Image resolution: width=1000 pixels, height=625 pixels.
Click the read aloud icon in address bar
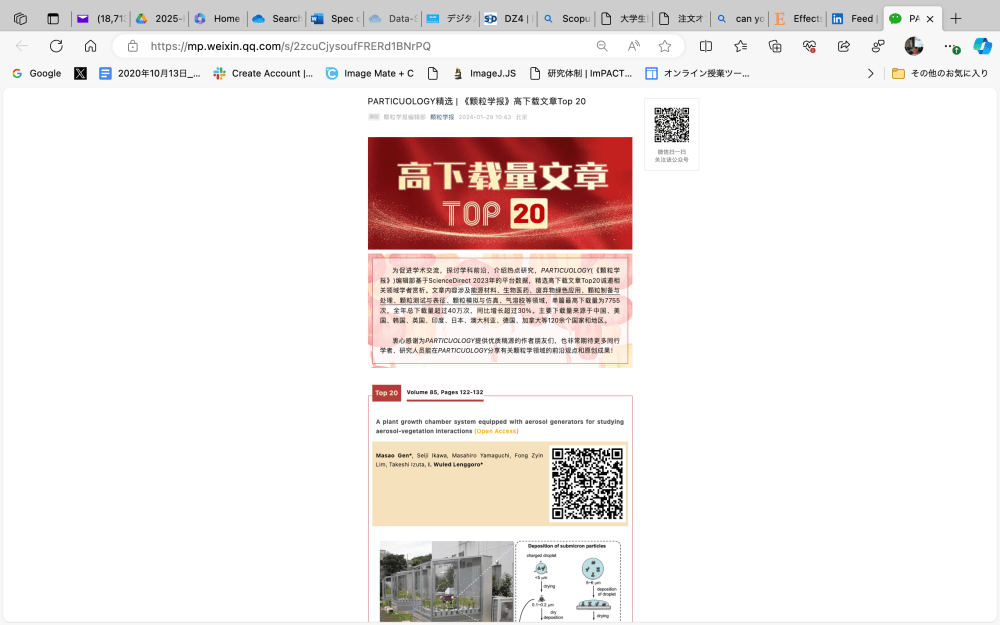click(x=633, y=47)
